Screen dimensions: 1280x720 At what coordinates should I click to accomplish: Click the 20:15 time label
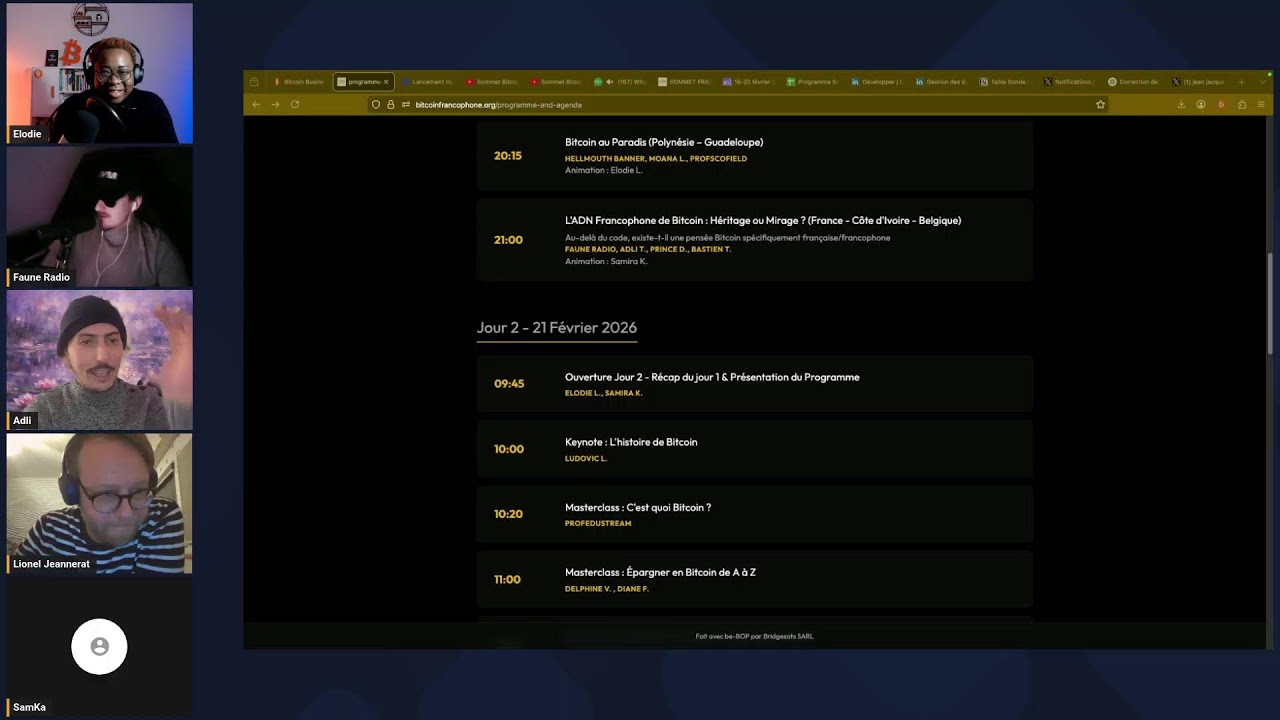coord(508,156)
